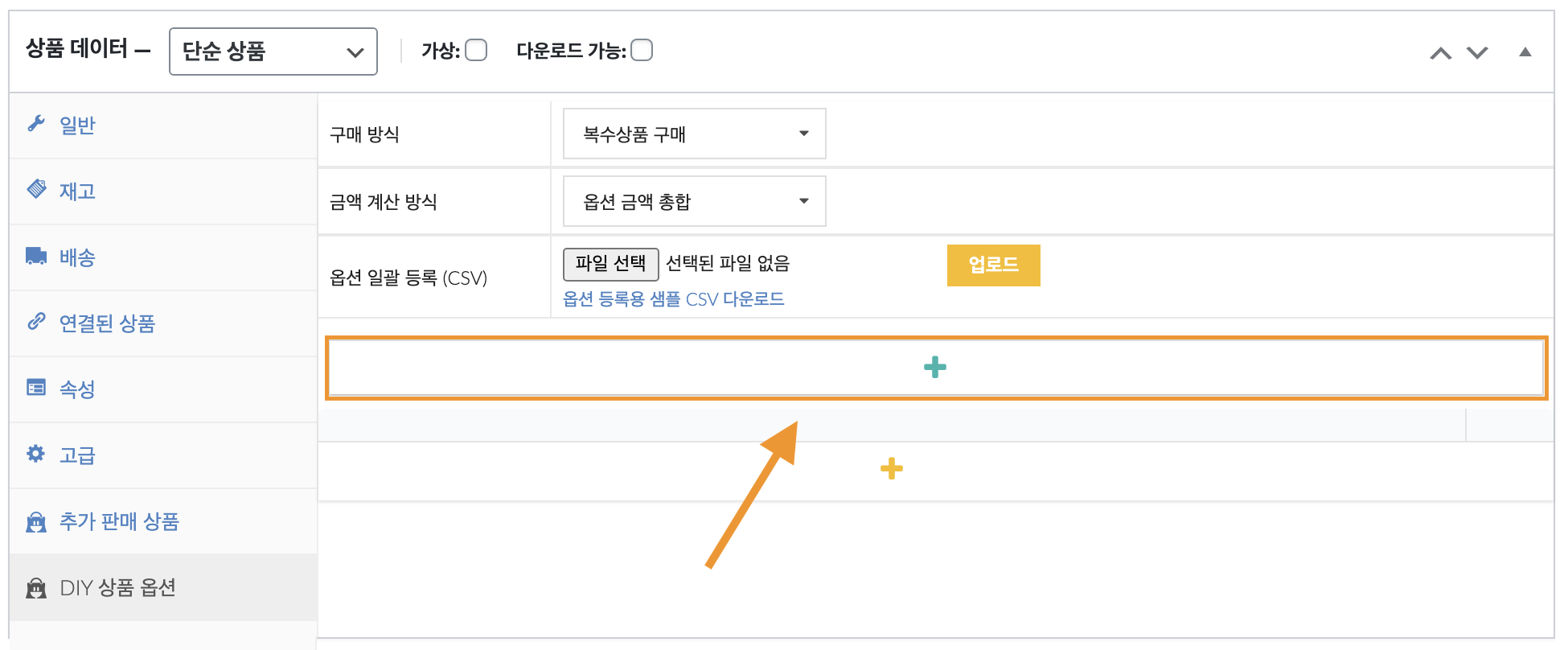Open the 연결된 상품 tab
Image resolution: width=1568 pixels, height=650 pixels.
pos(107,323)
